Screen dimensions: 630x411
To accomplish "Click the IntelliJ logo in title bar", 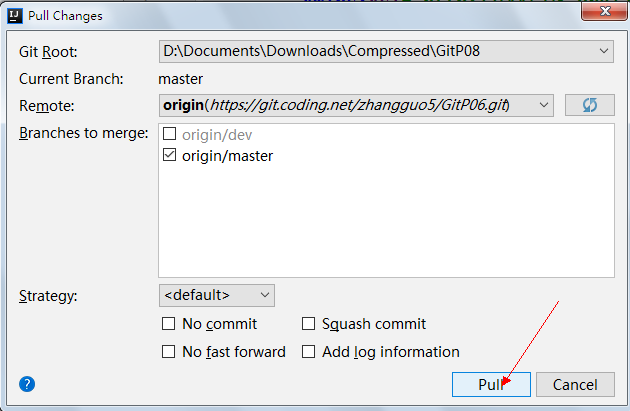I will pyautogui.click(x=15, y=16).
